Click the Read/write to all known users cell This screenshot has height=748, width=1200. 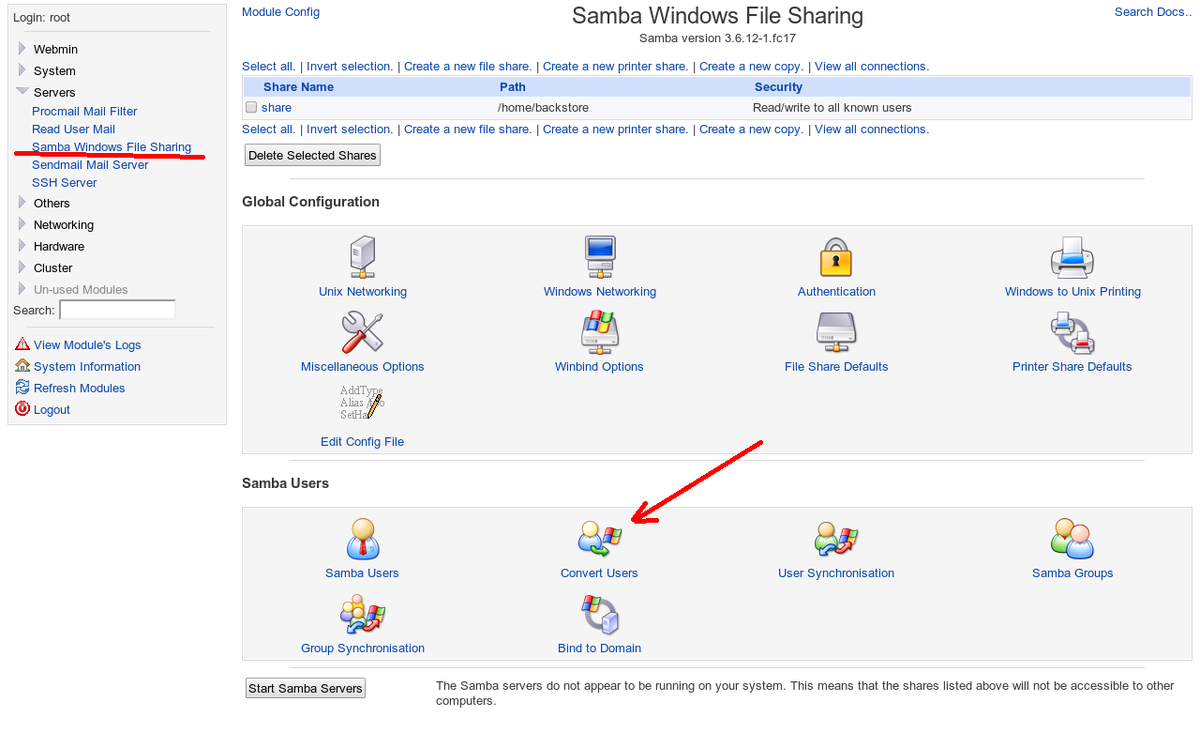[x=832, y=107]
